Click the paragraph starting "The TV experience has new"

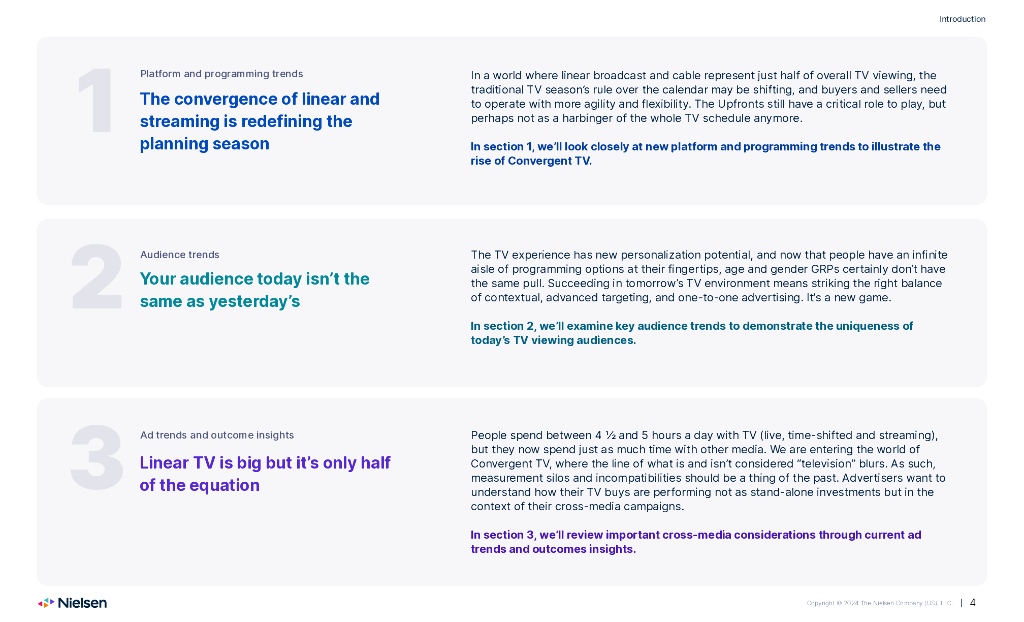pyautogui.click(x=708, y=276)
